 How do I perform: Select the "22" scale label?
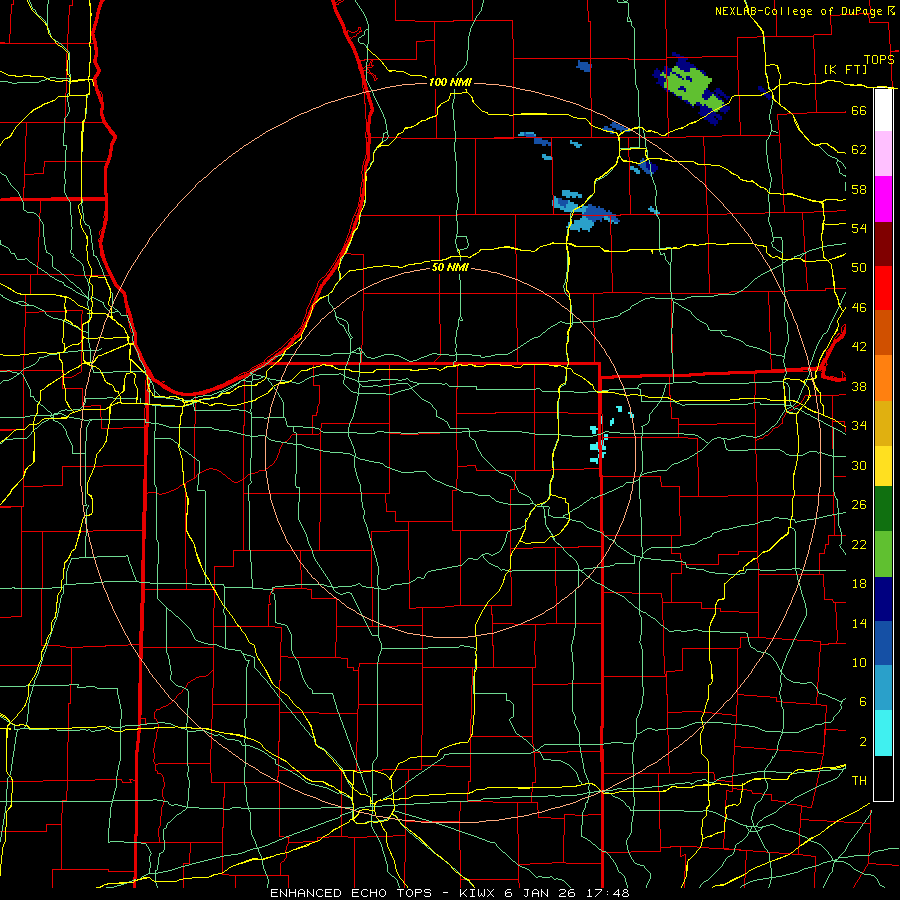(859, 544)
